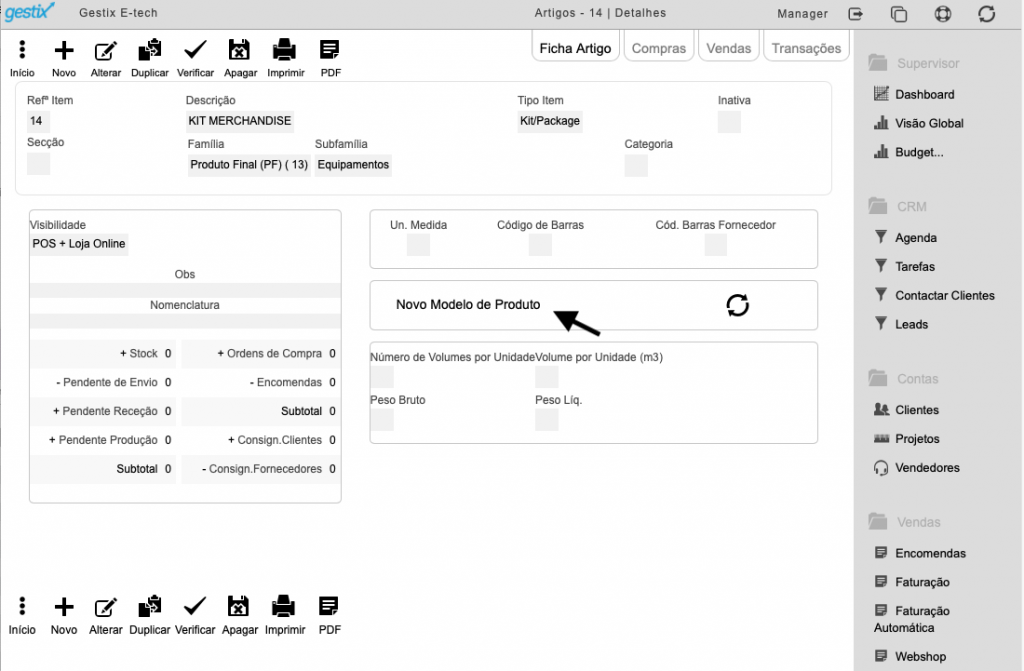Click the KIT MERCHANDISE description field

(240, 121)
